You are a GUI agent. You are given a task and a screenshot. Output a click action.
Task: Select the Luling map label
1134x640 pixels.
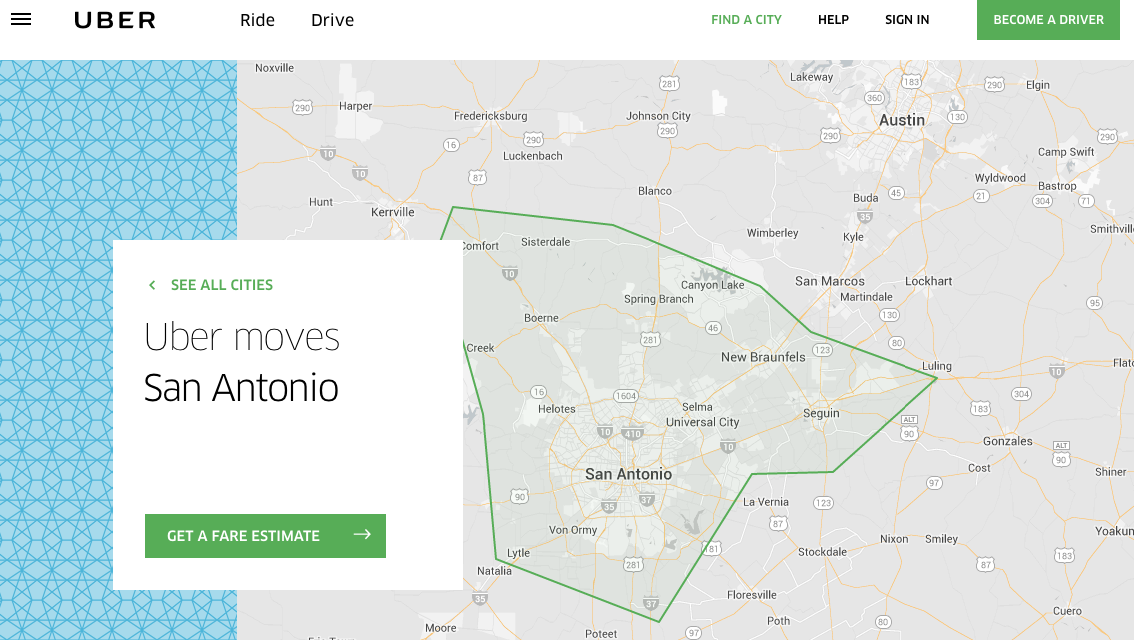click(x=937, y=366)
